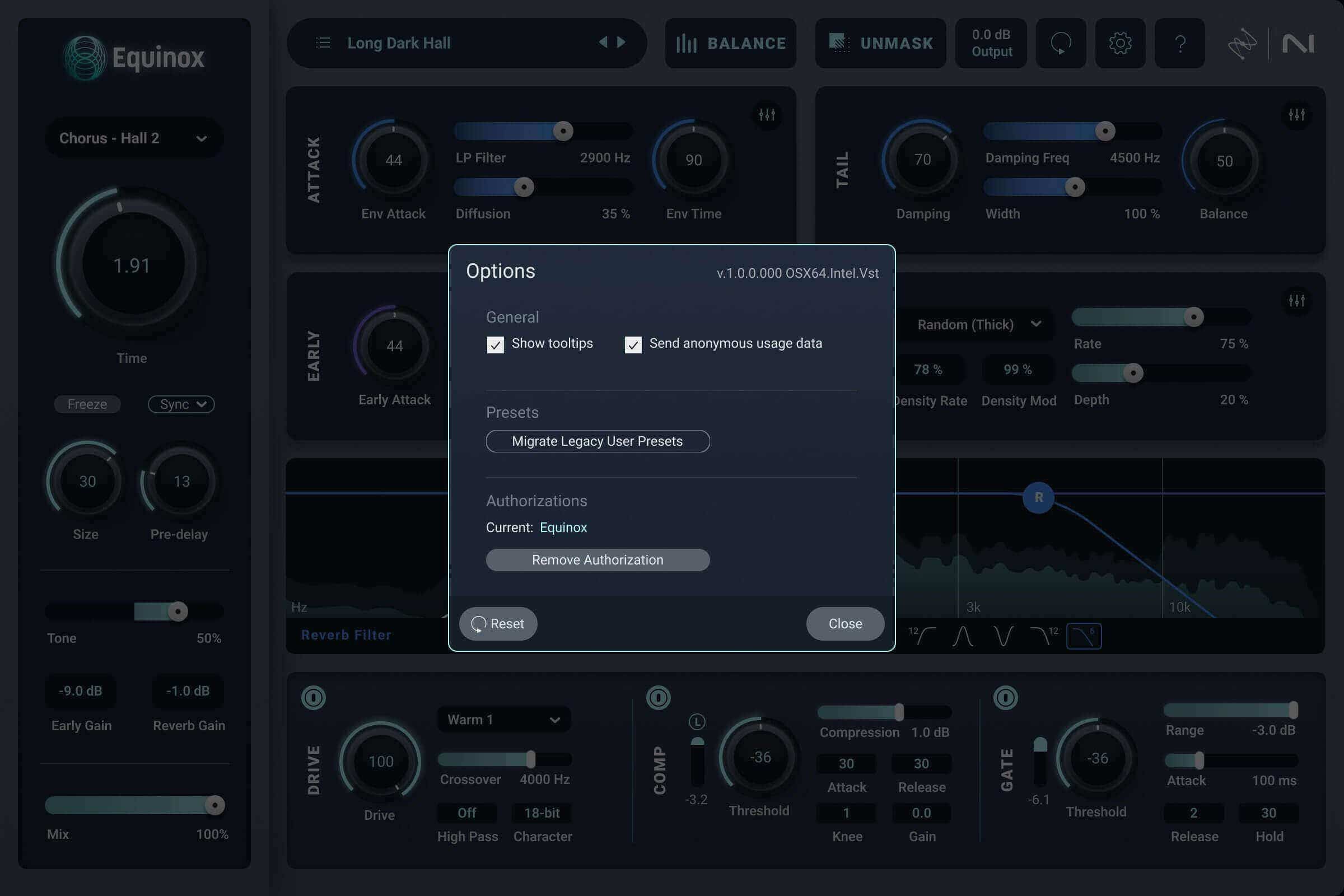Open the Sync dropdown
The width and height of the screenshot is (1344, 896).
(181, 404)
